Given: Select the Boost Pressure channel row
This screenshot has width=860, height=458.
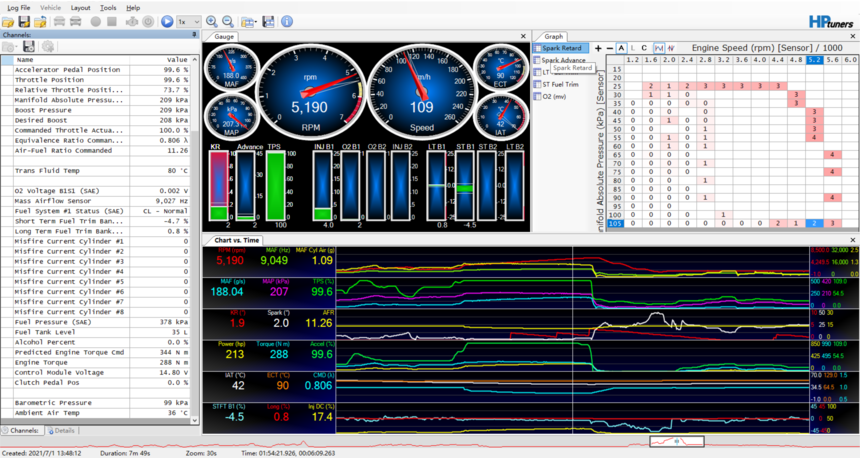Looking at the screenshot, I should coord(96,110).
